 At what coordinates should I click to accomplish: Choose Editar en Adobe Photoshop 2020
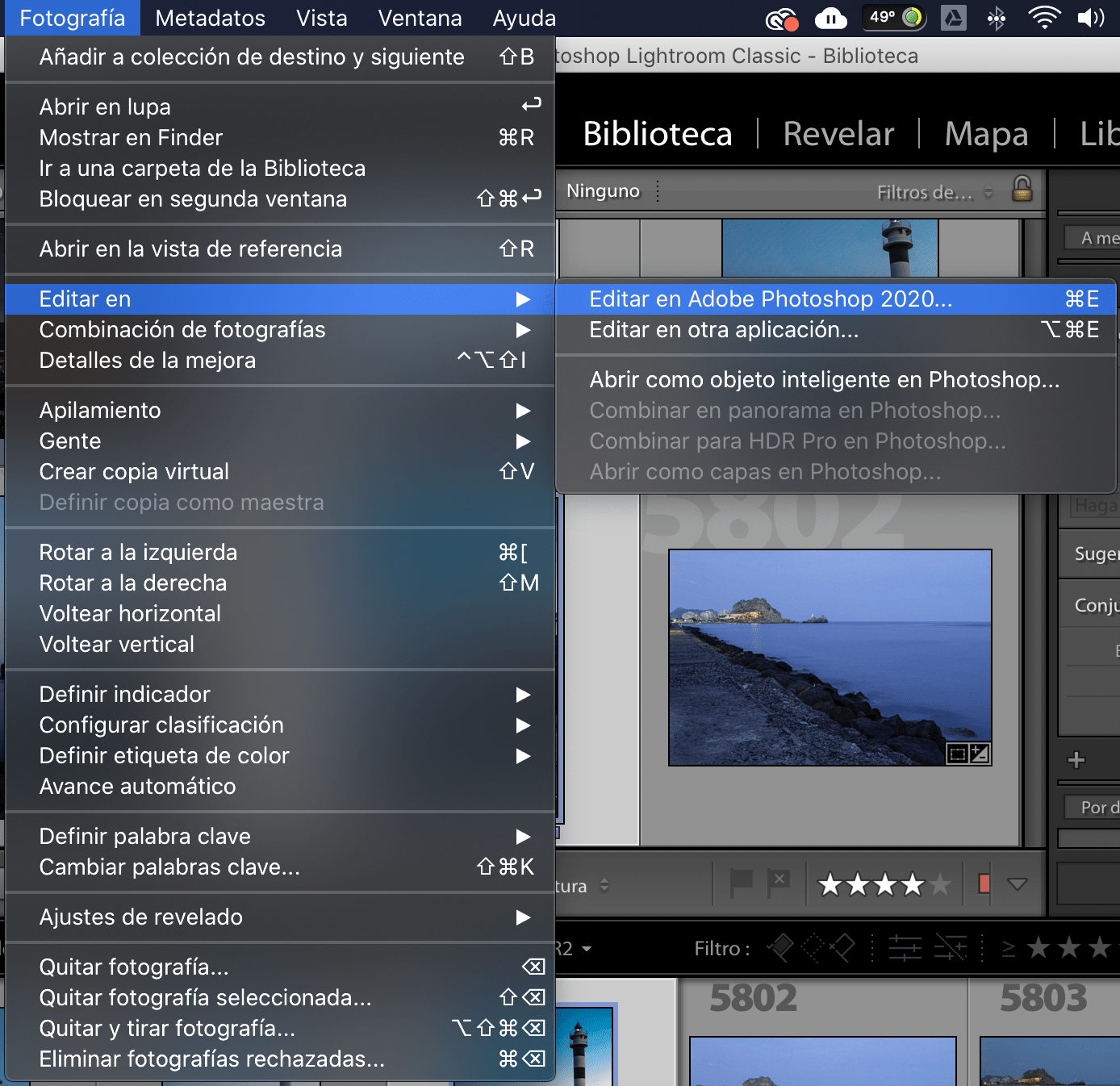pyautogui.click(x=836, y=299)
